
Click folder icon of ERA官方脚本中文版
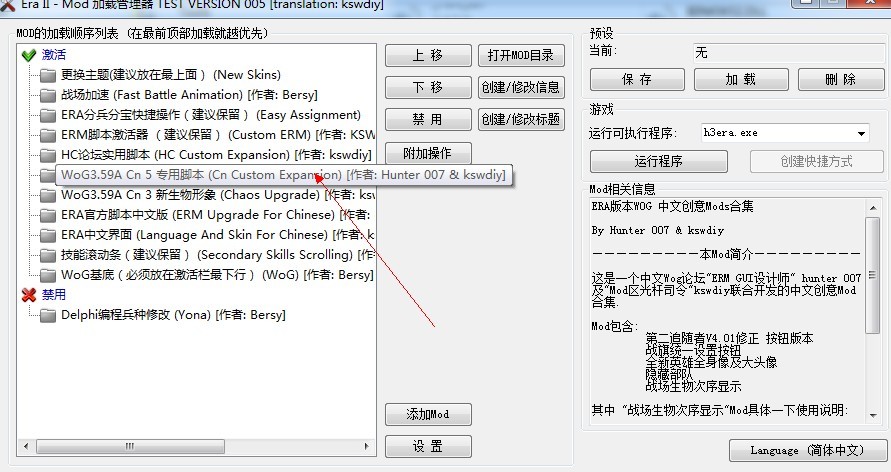click(x=48, y=215)
